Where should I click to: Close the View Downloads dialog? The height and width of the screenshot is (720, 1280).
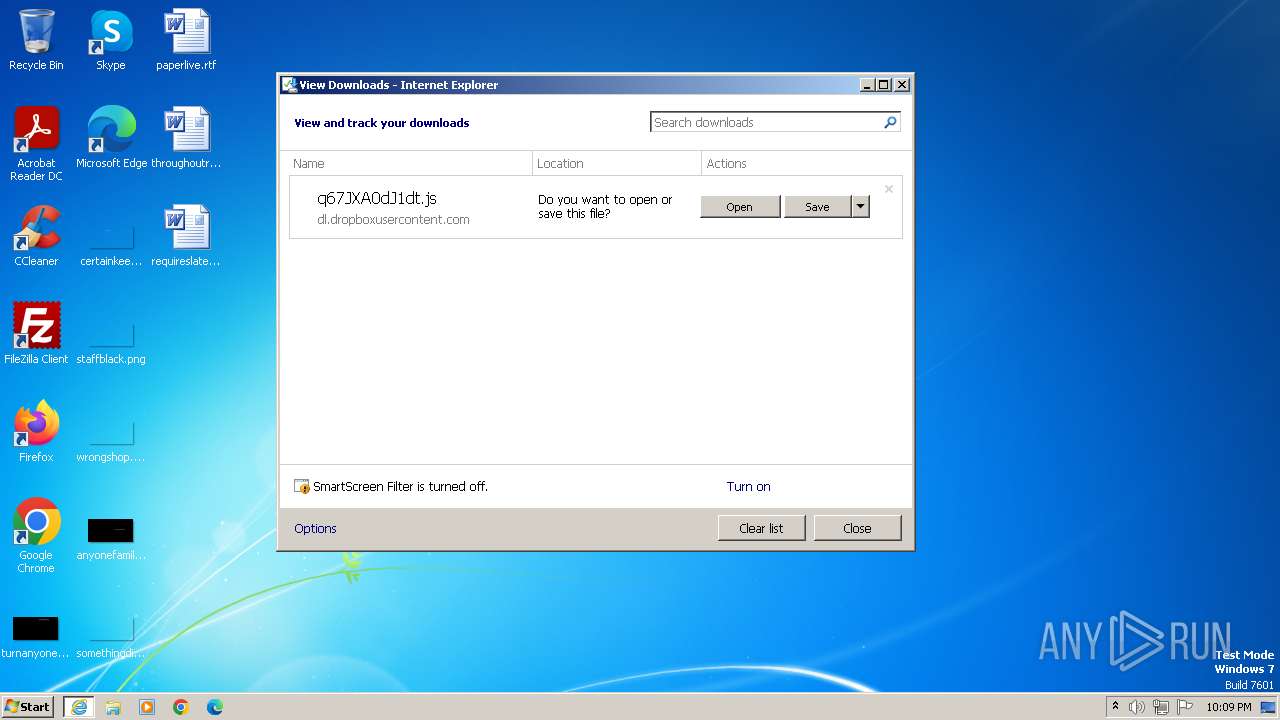pos(857,528)
